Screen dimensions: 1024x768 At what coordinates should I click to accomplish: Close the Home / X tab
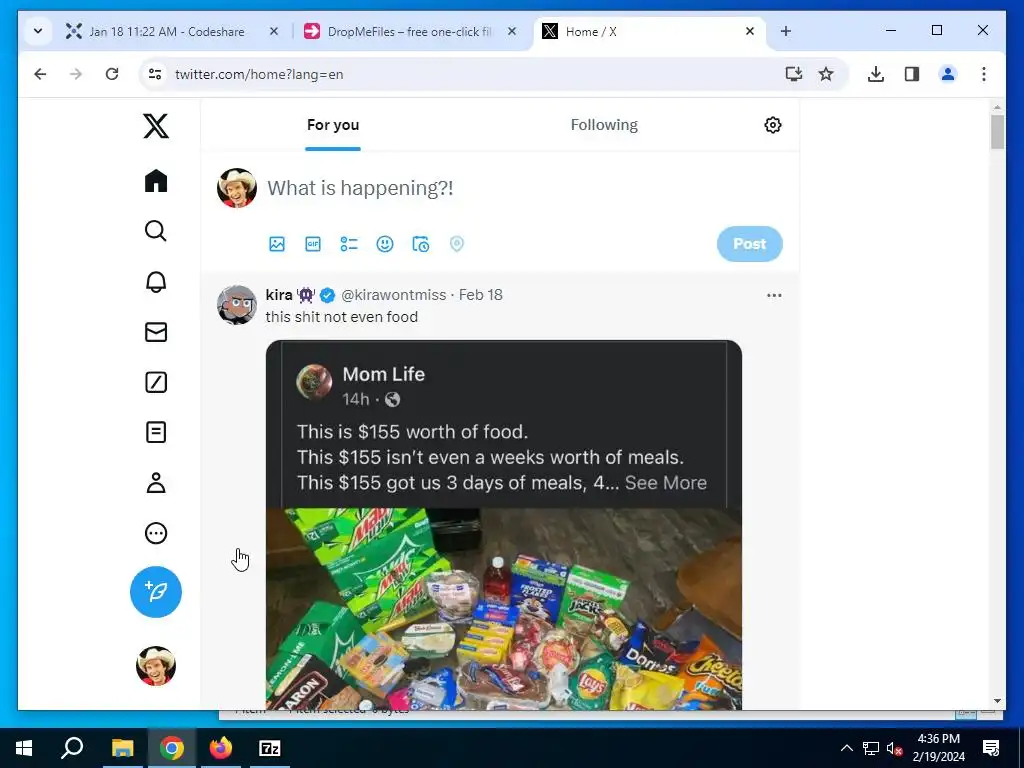coord(750,31)
